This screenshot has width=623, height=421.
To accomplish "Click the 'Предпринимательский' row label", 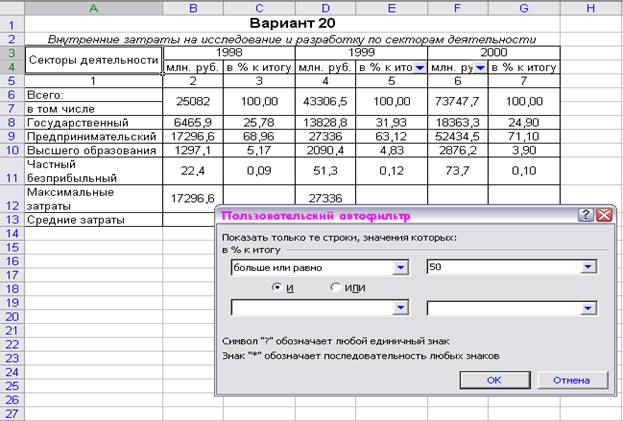I will 93,137.
